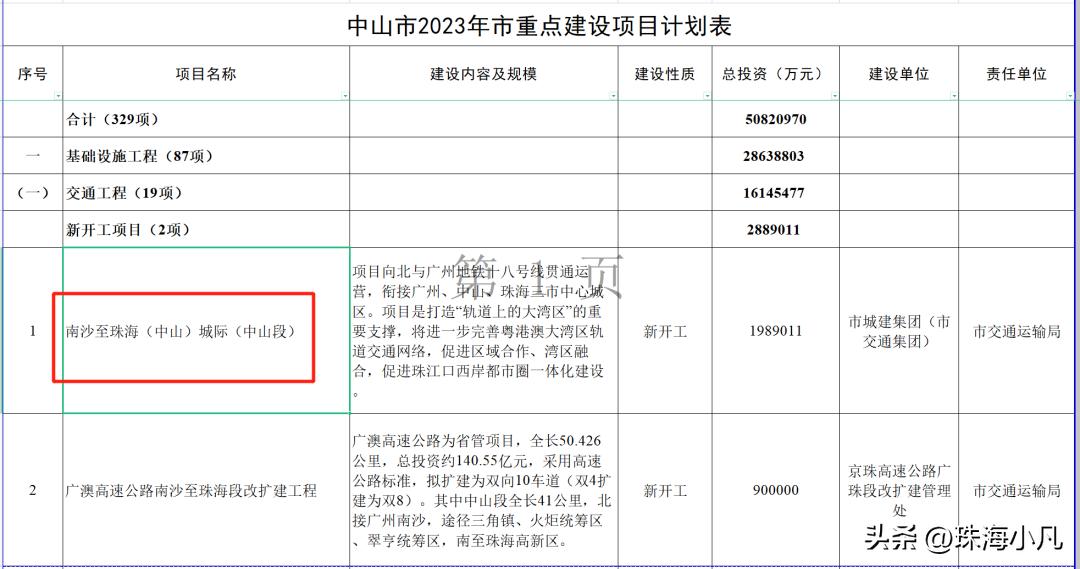Select the serial number 1 cell
The image size is (1080, 569).
[x=32, y=331]
